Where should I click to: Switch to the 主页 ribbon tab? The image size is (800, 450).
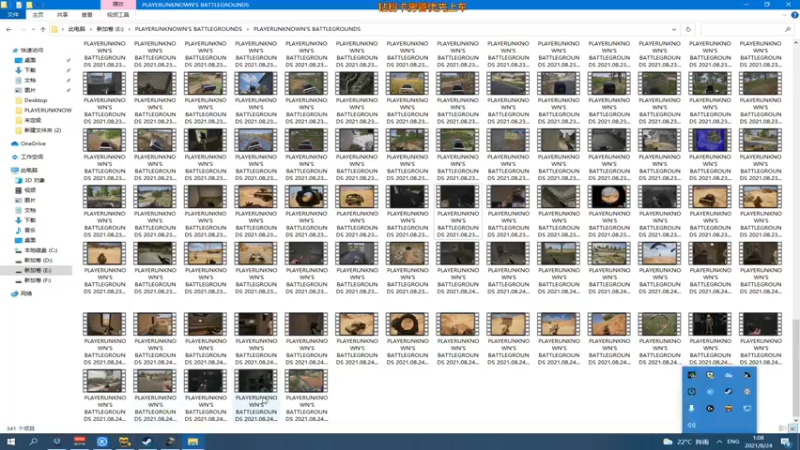pos(38,15)
